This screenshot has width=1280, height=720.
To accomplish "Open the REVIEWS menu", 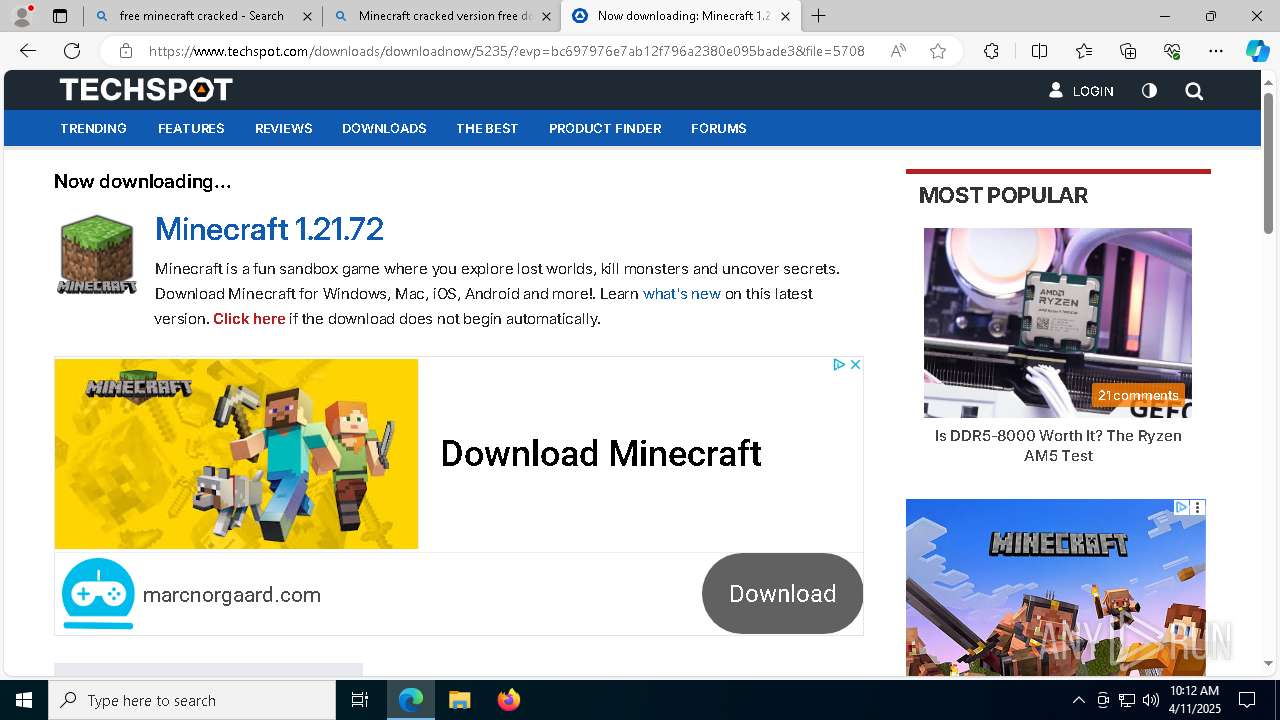I will pos(284,128).
